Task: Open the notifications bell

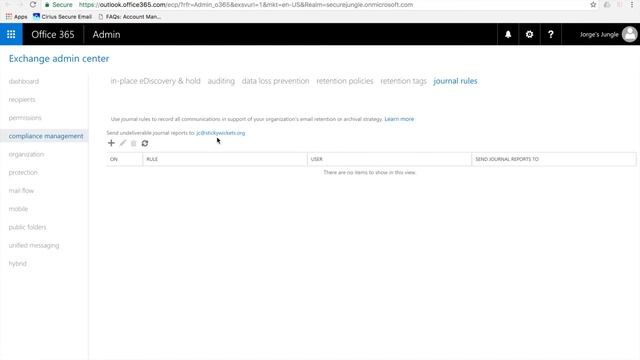Action: pyautogui.click(x=508, y=34)
